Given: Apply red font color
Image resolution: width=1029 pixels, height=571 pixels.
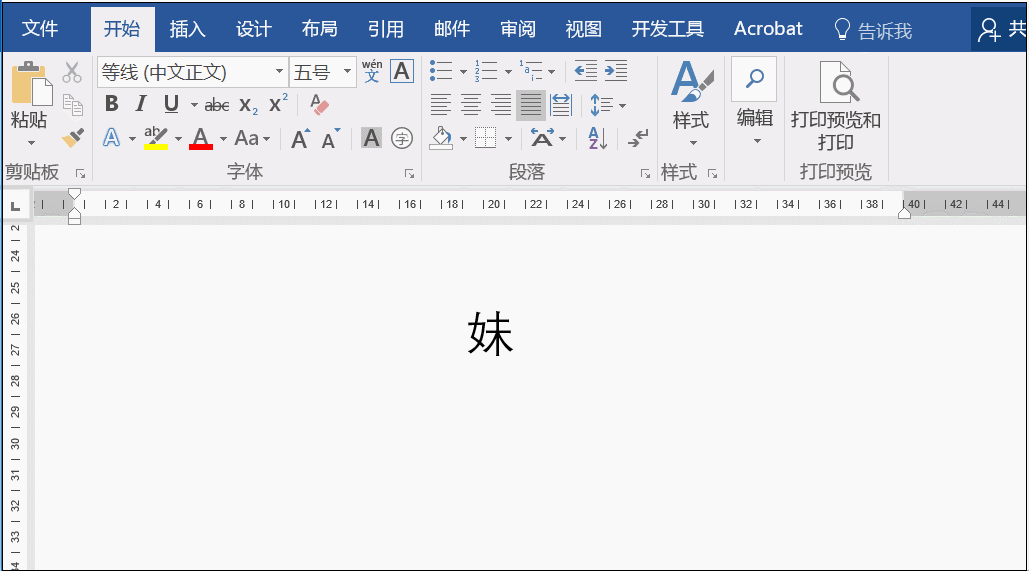Looking at the screenshot, I should click(201, 138).
